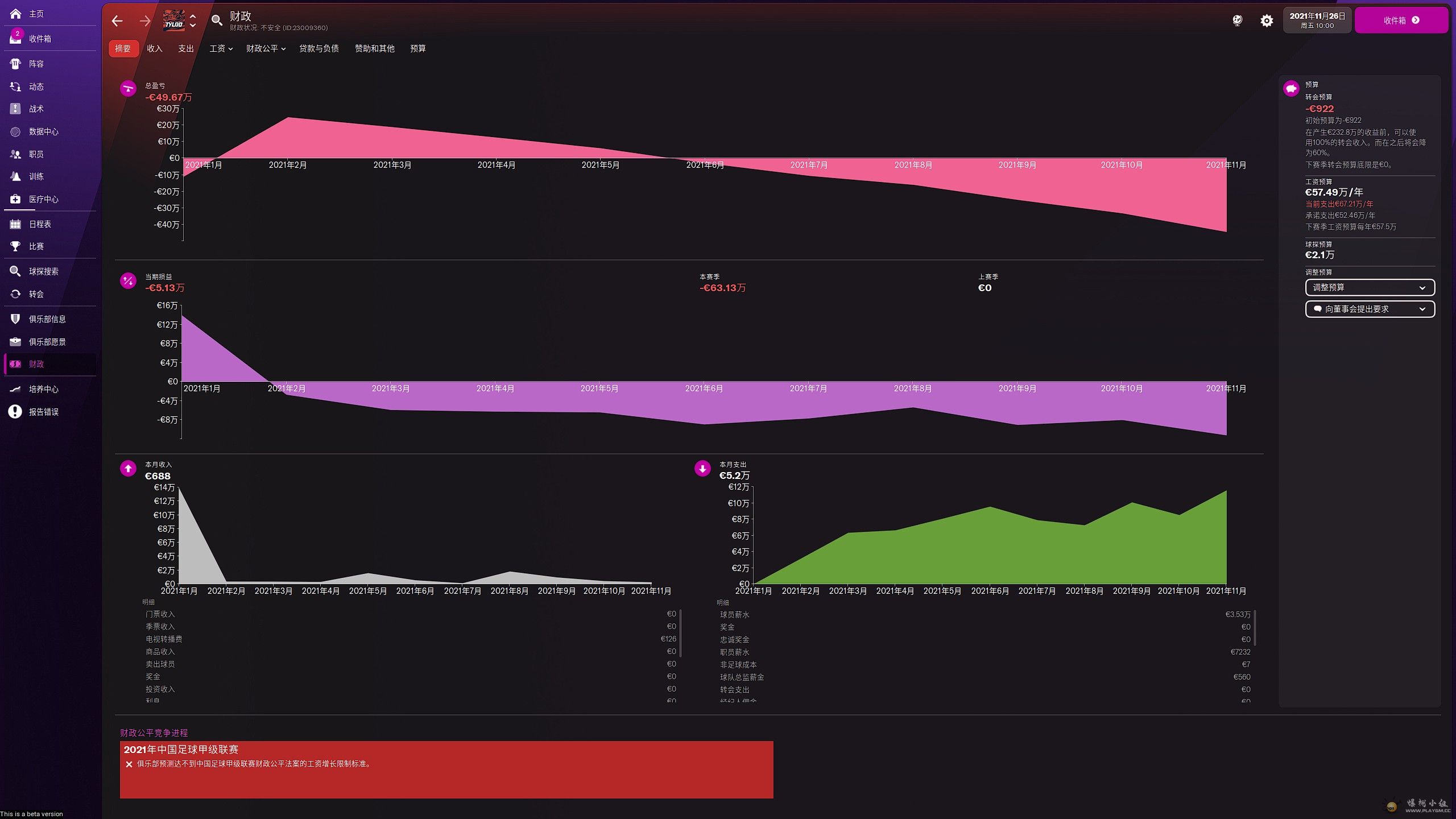This screenshot has height=819, width=1456.
Task: Switch to the 贷款与负债 tab
Action: (318, 49)
